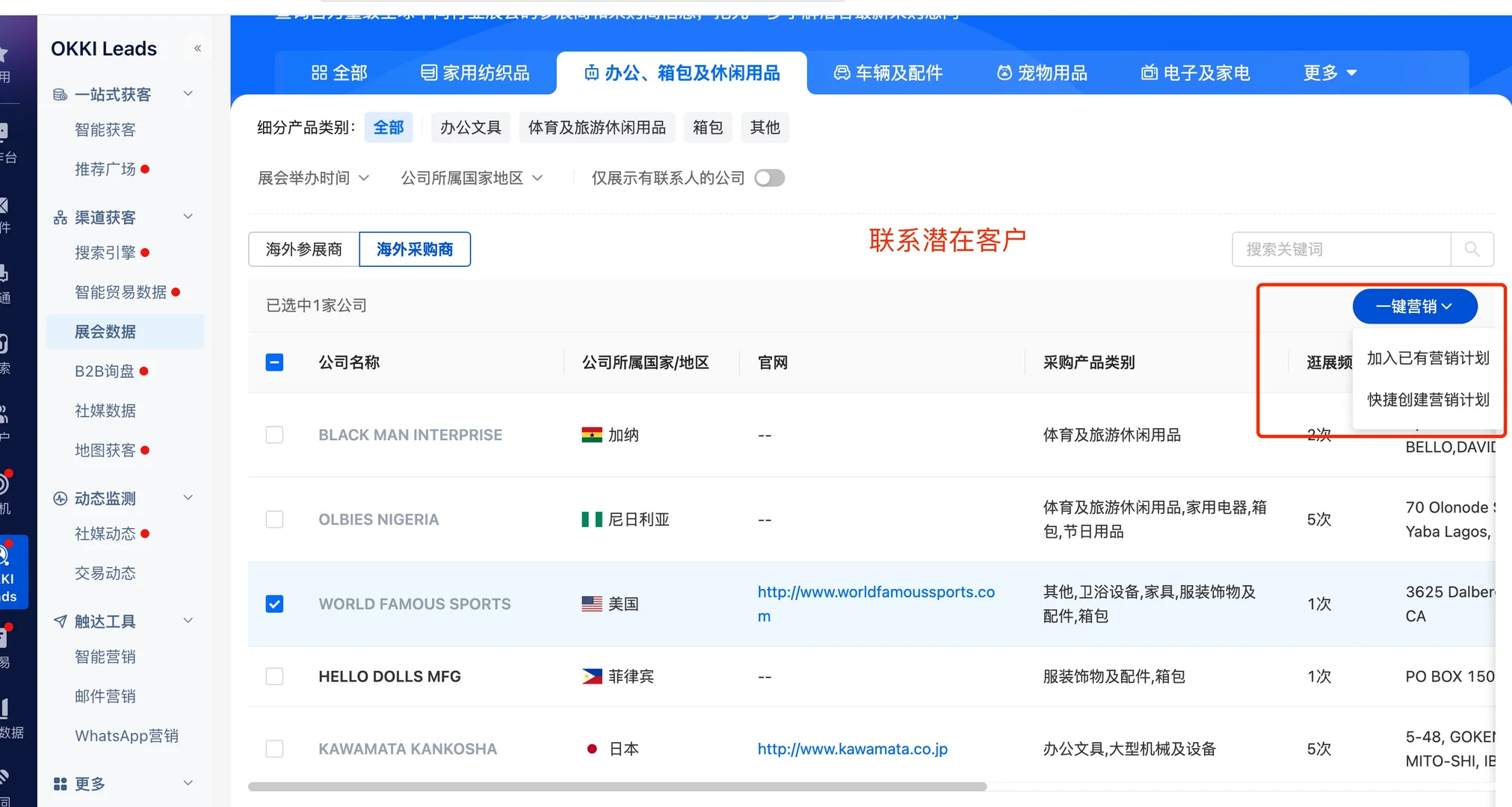This screenshot has width=1512, height=807.
Task: Expand the 公司所属国家地区 filter
Action: pos(472,177)
